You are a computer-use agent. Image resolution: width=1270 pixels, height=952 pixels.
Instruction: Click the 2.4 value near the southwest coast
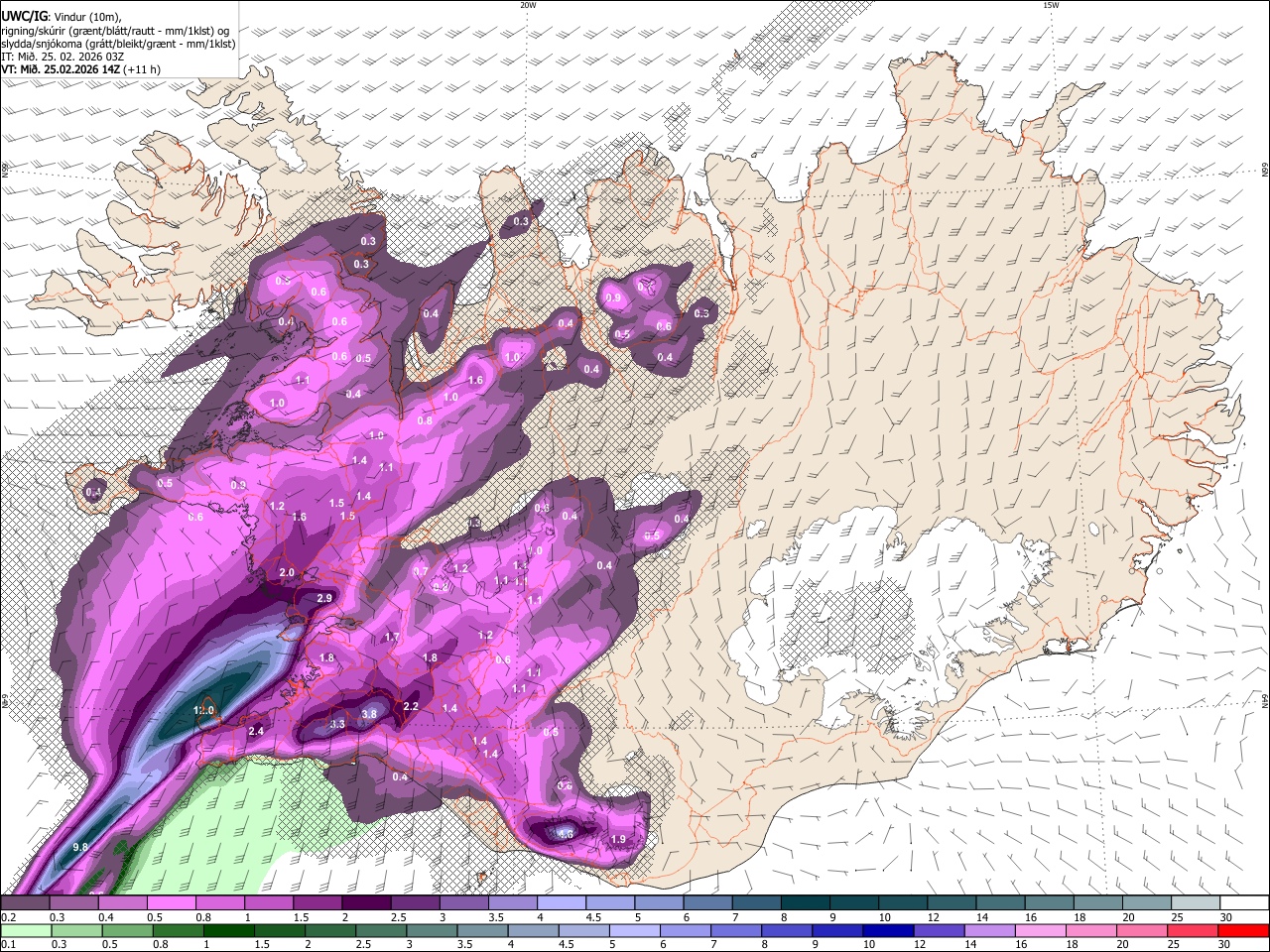256,731
